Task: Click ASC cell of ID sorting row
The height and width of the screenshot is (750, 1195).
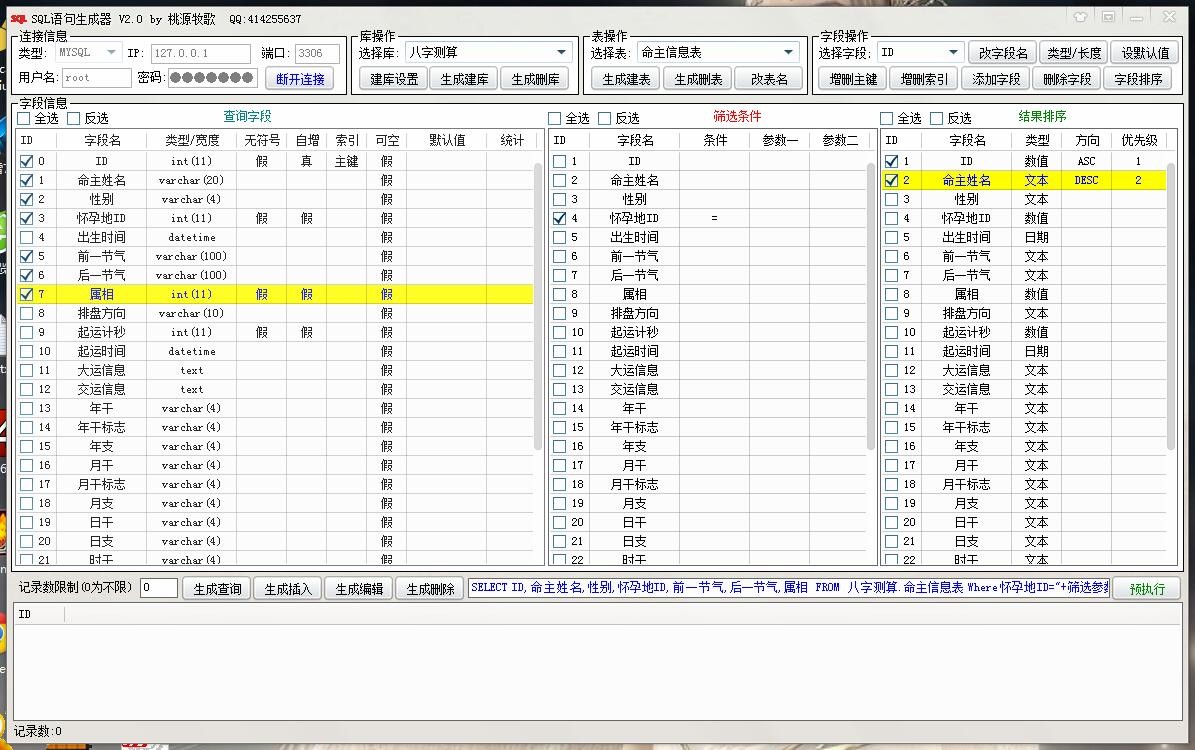Action: 1086,162
